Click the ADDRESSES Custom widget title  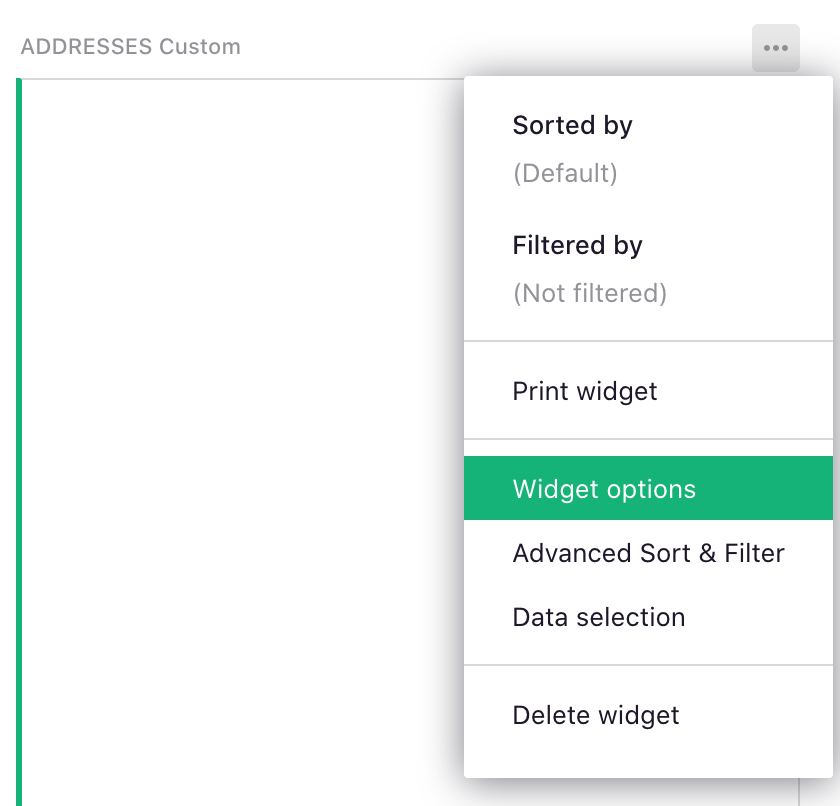click(130, 47)
